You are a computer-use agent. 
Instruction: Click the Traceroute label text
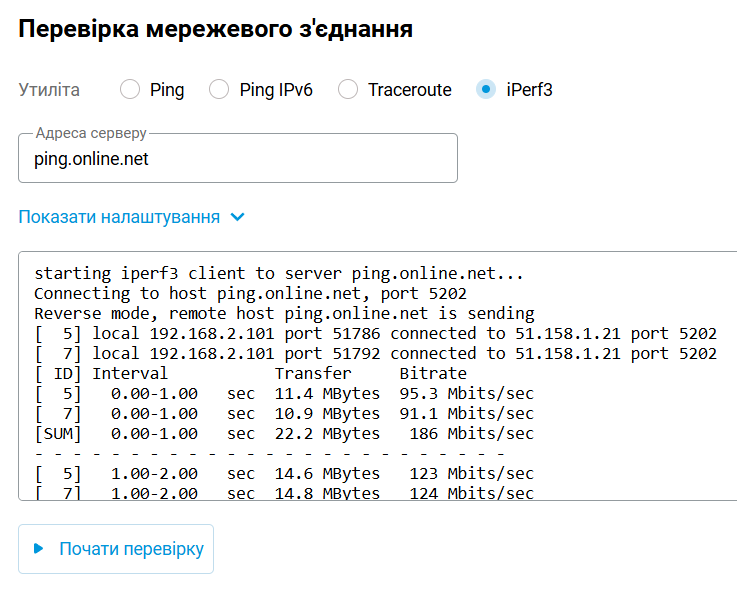pos(409,90)
